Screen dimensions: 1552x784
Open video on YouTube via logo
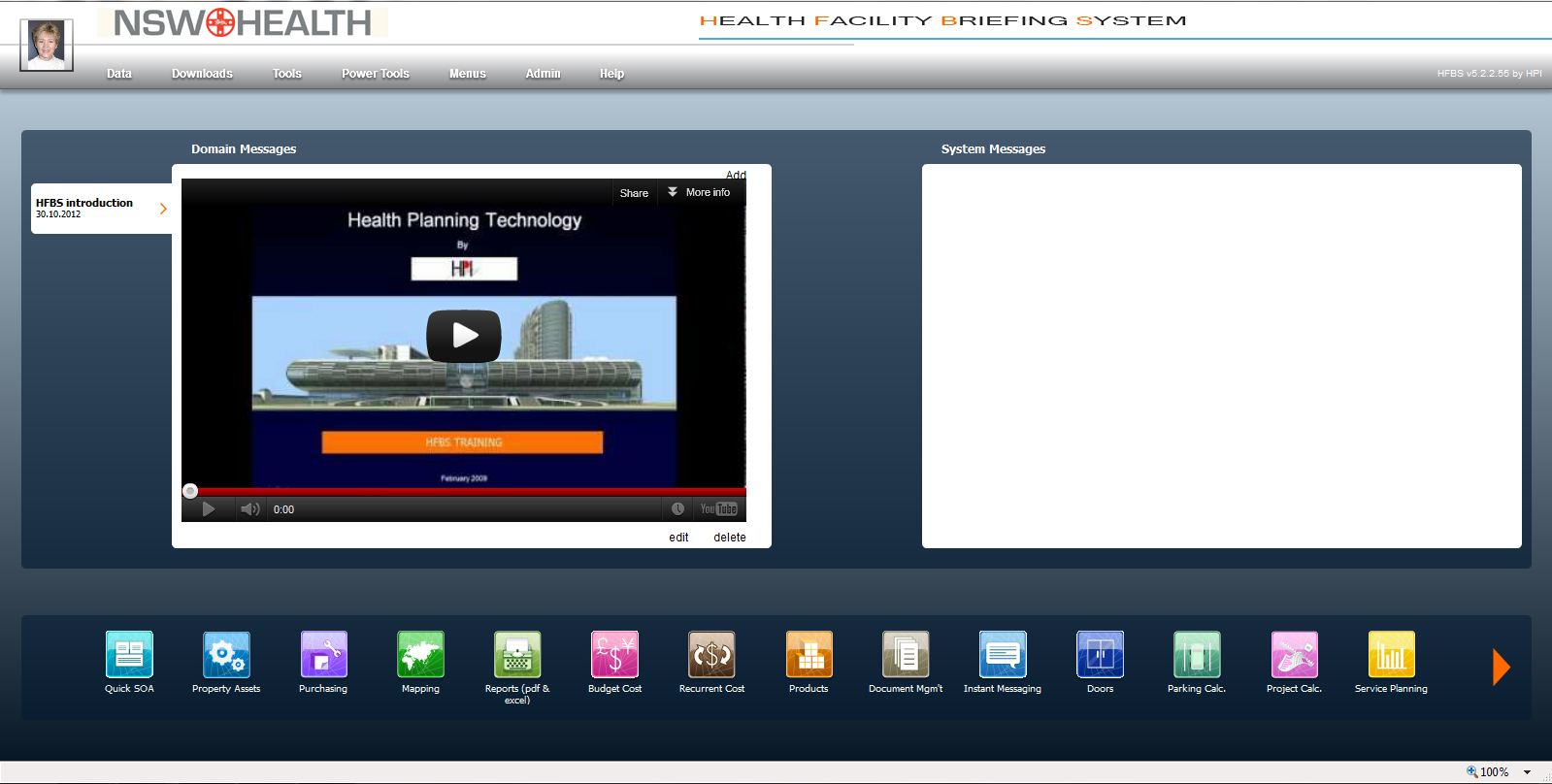(x=718, y=508)
